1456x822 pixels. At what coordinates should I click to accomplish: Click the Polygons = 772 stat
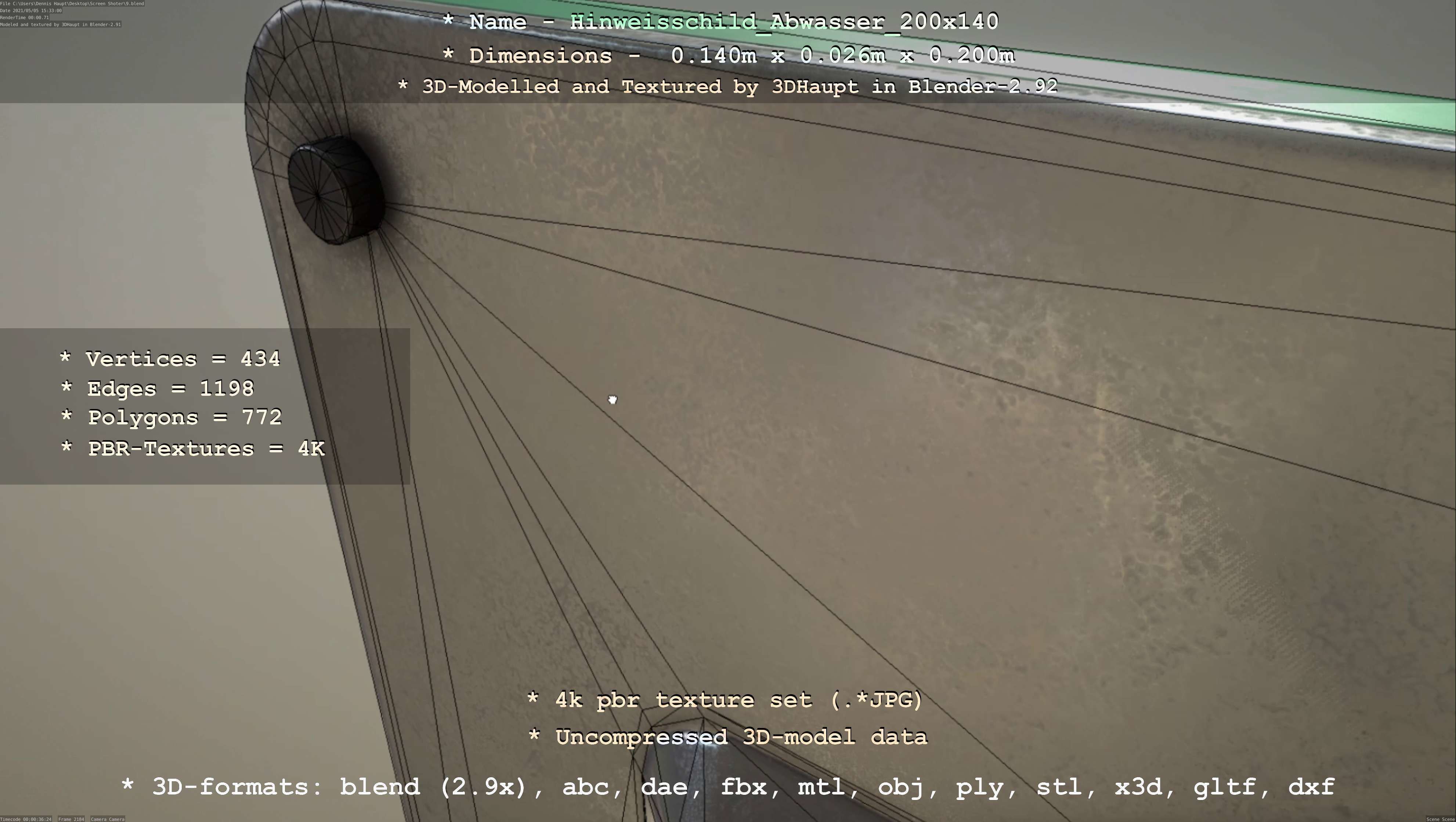(171, 418)
